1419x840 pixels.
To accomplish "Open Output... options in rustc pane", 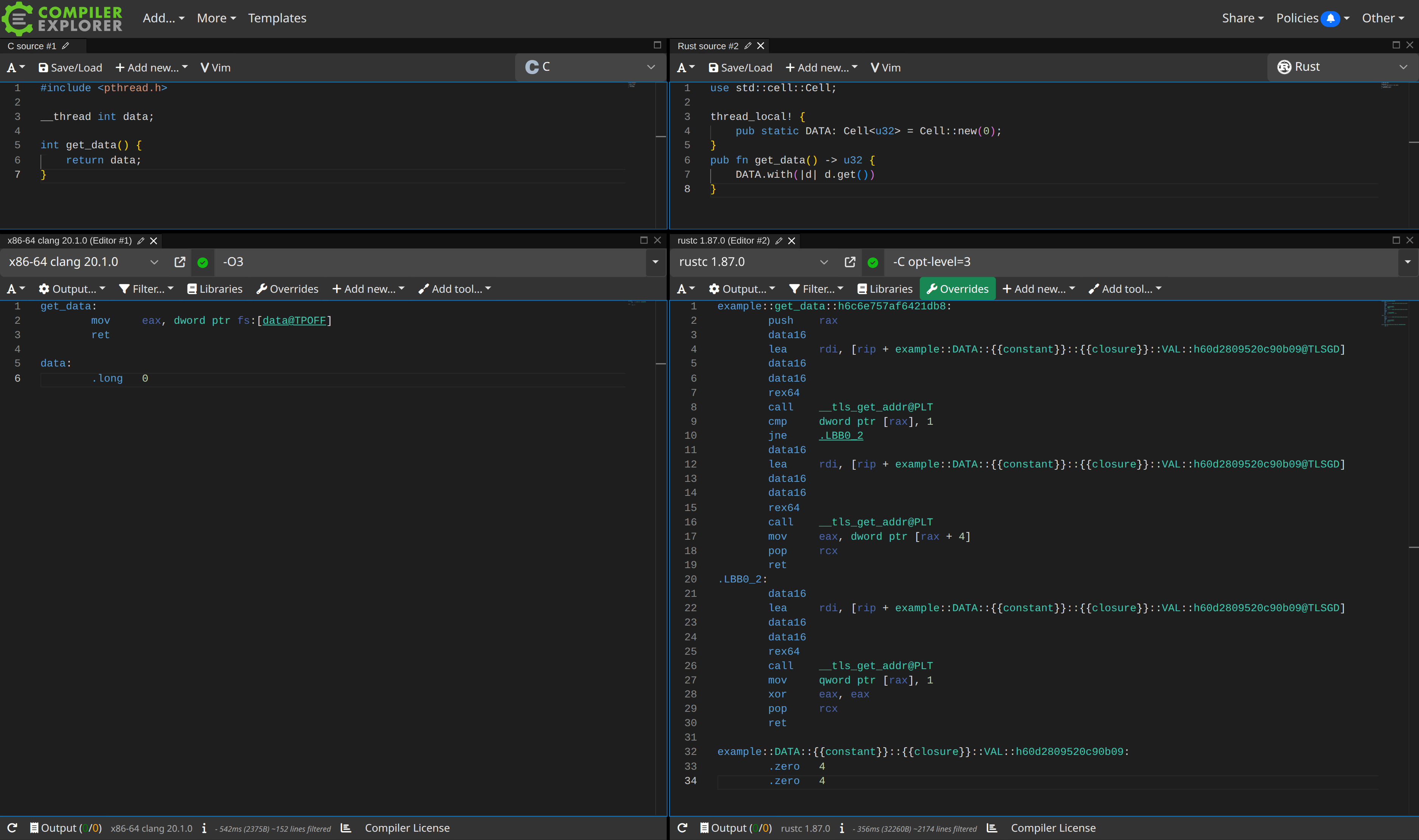I will [x=742, y=289].
